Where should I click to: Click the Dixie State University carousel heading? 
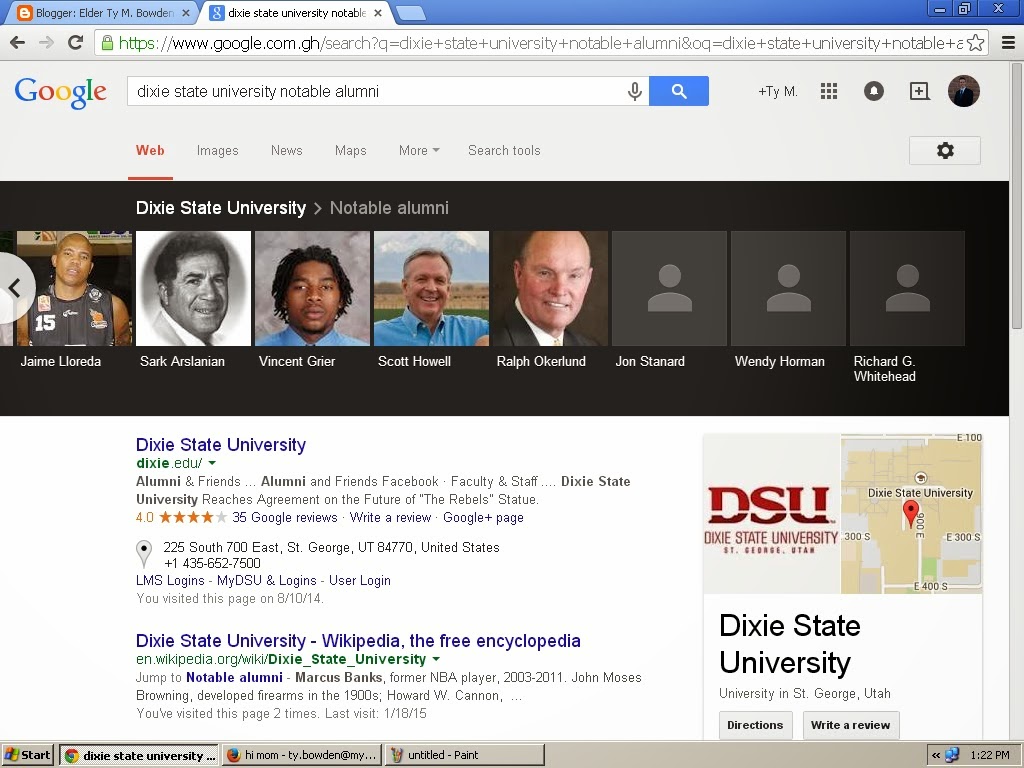221,208
